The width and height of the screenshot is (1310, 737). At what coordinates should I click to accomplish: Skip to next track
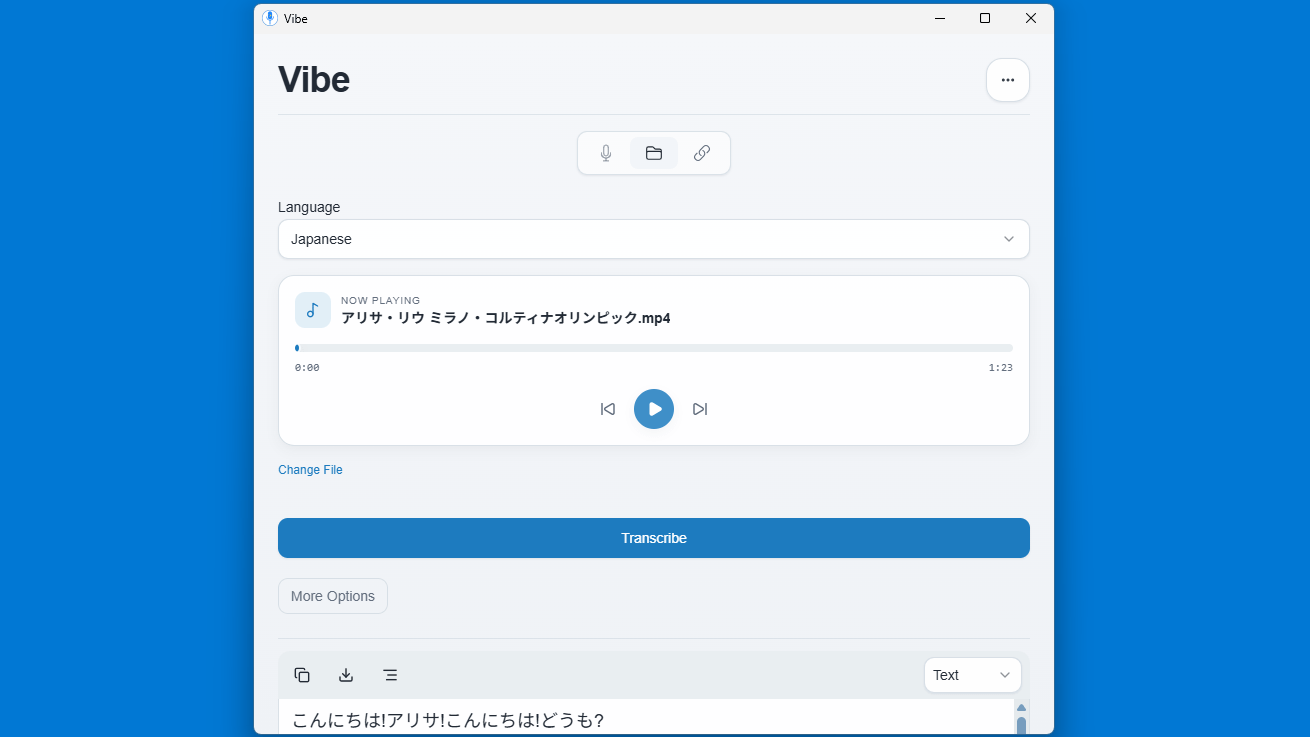click(700, 409)
